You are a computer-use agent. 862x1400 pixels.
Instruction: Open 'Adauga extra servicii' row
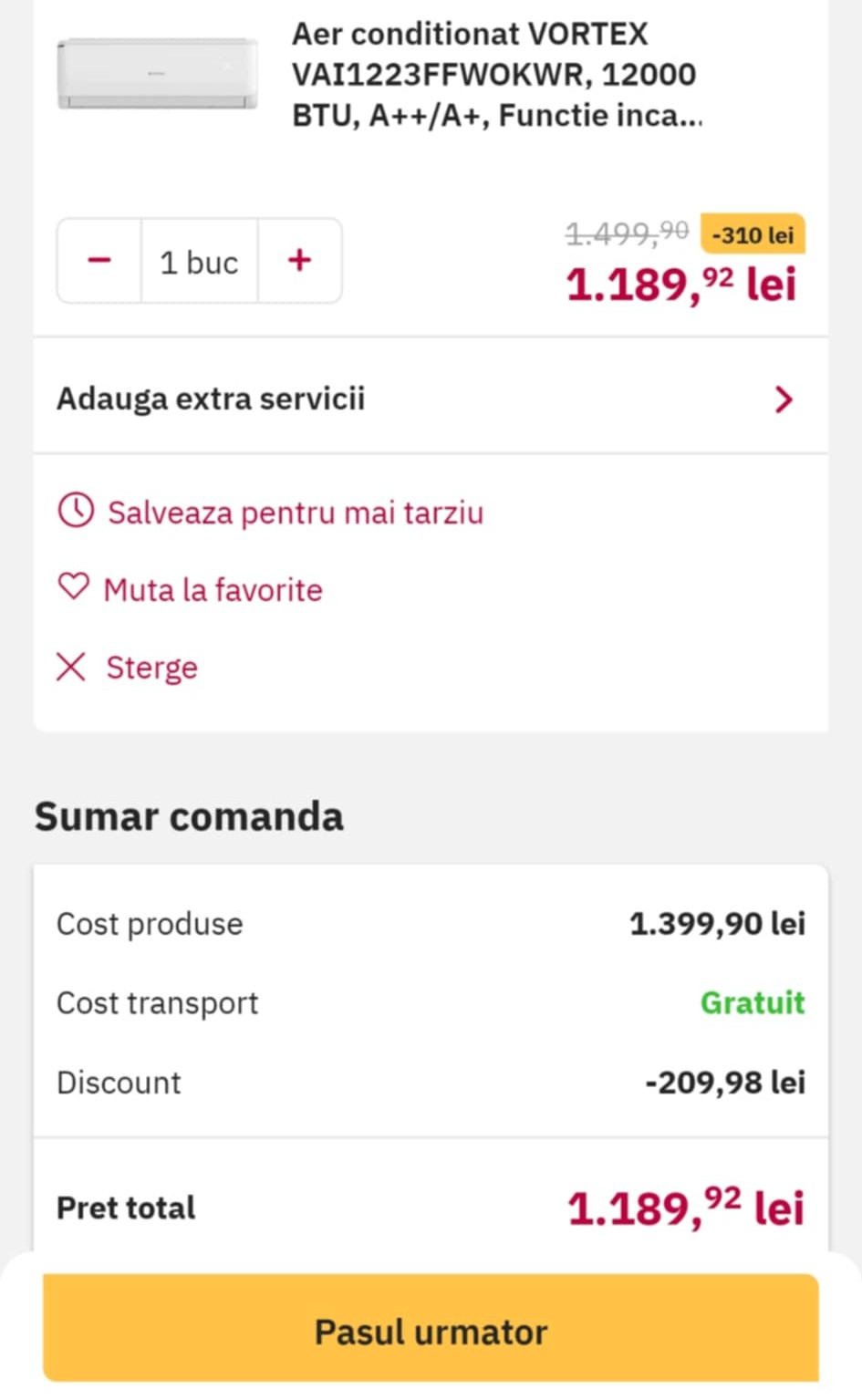[x=211, y=399]
